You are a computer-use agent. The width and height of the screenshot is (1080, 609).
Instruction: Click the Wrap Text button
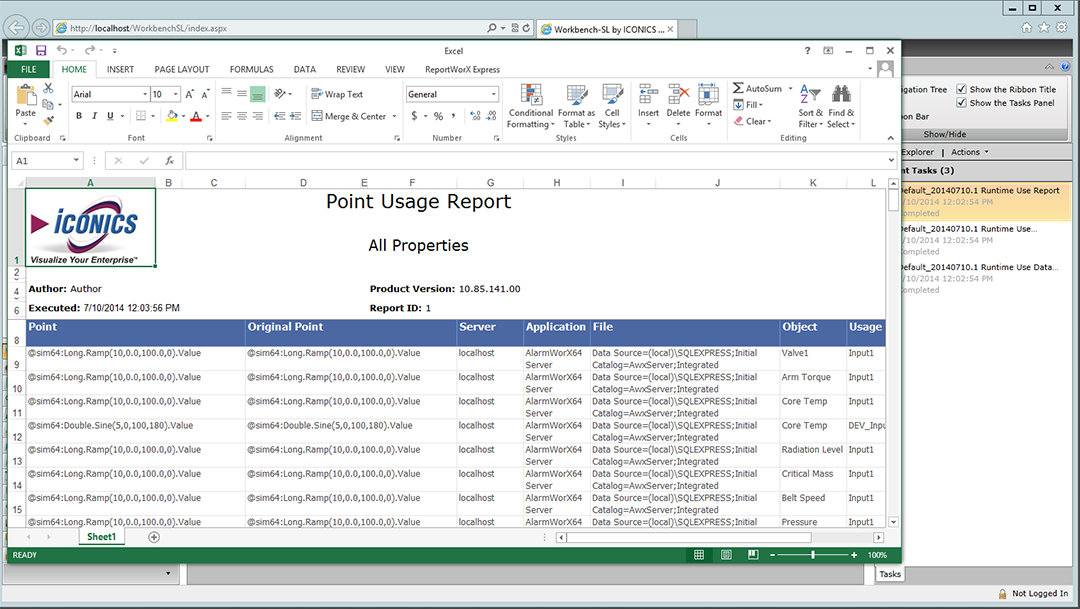pos(337,94)
